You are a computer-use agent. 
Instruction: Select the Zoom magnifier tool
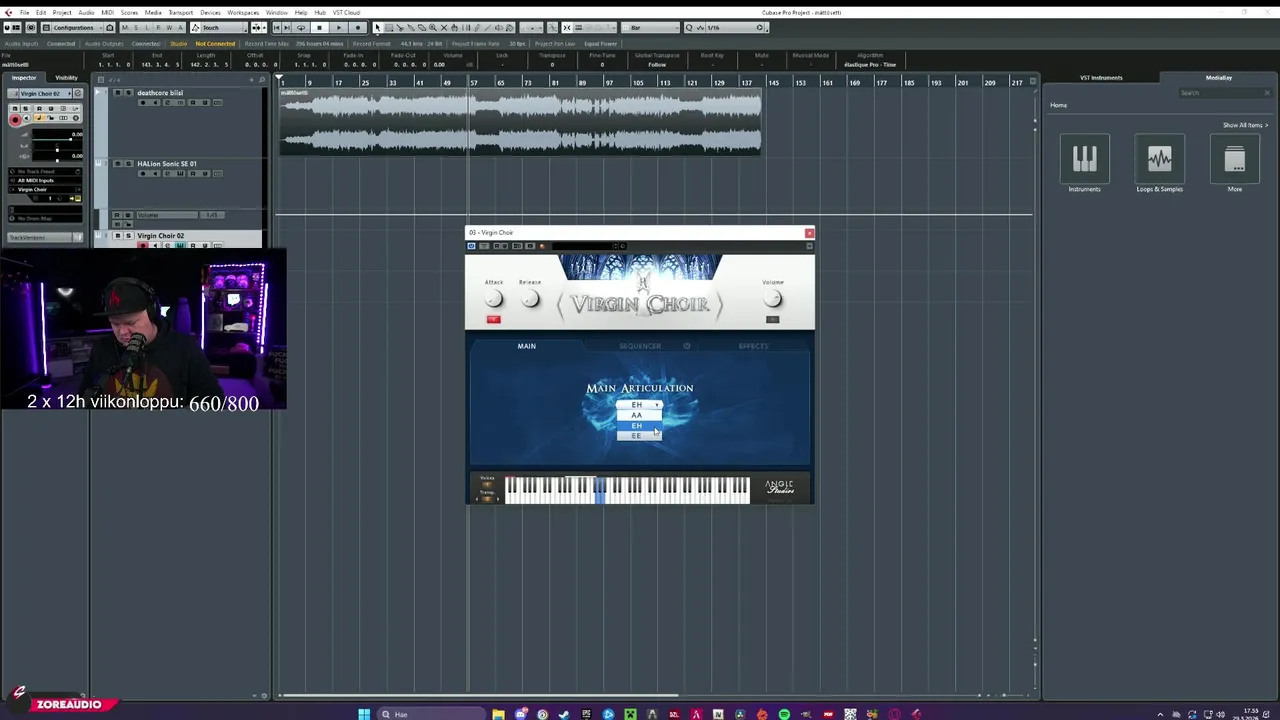click(x=433, y=28)
